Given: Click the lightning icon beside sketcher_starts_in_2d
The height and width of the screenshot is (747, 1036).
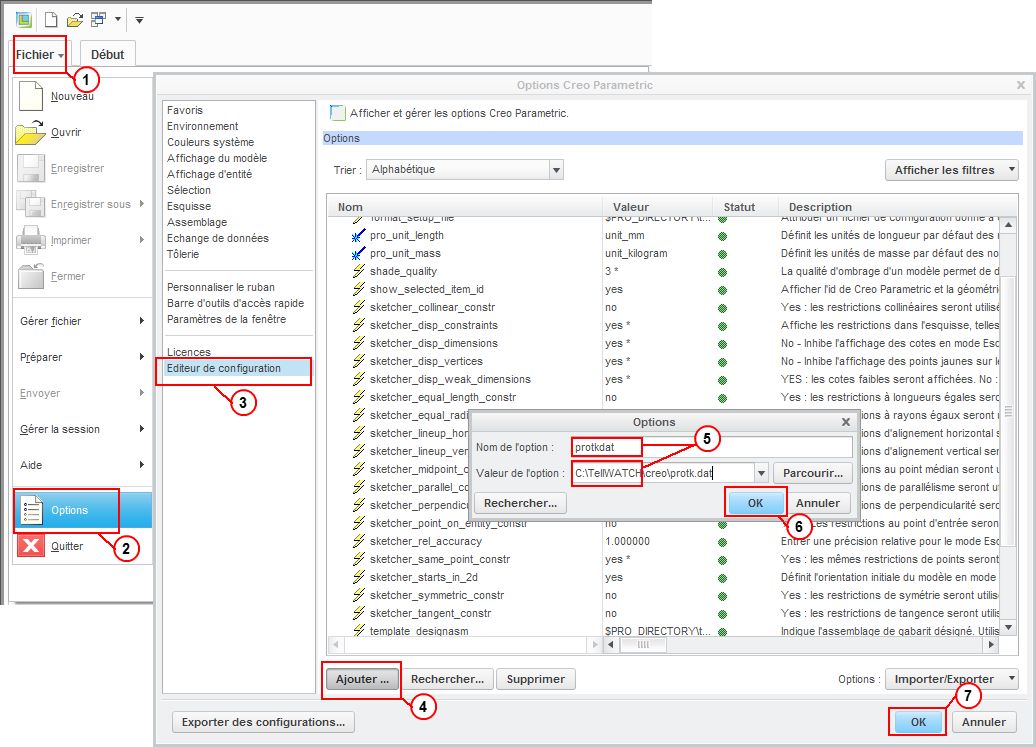Looking at the screenshot, I should 358,577.
